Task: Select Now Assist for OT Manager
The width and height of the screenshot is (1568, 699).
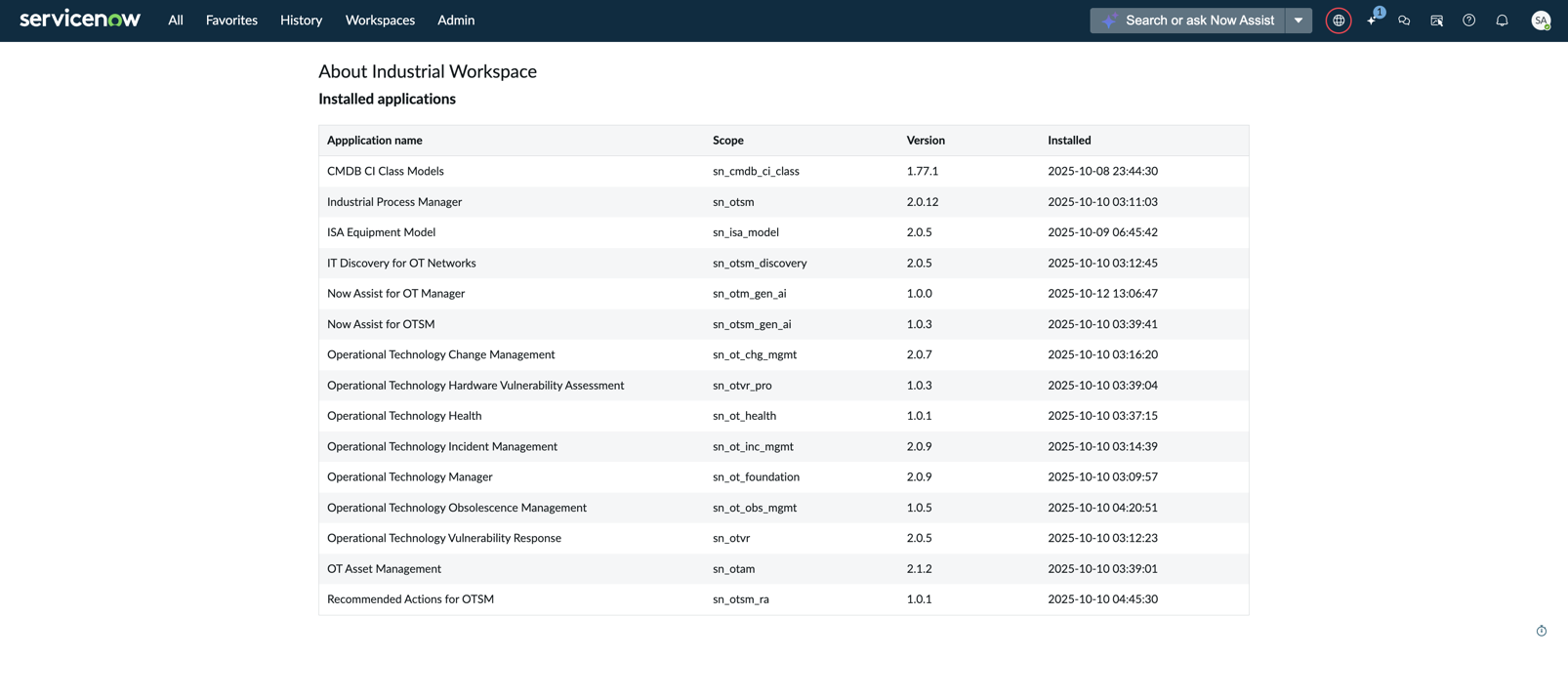Action: click(x=395, y=293)
